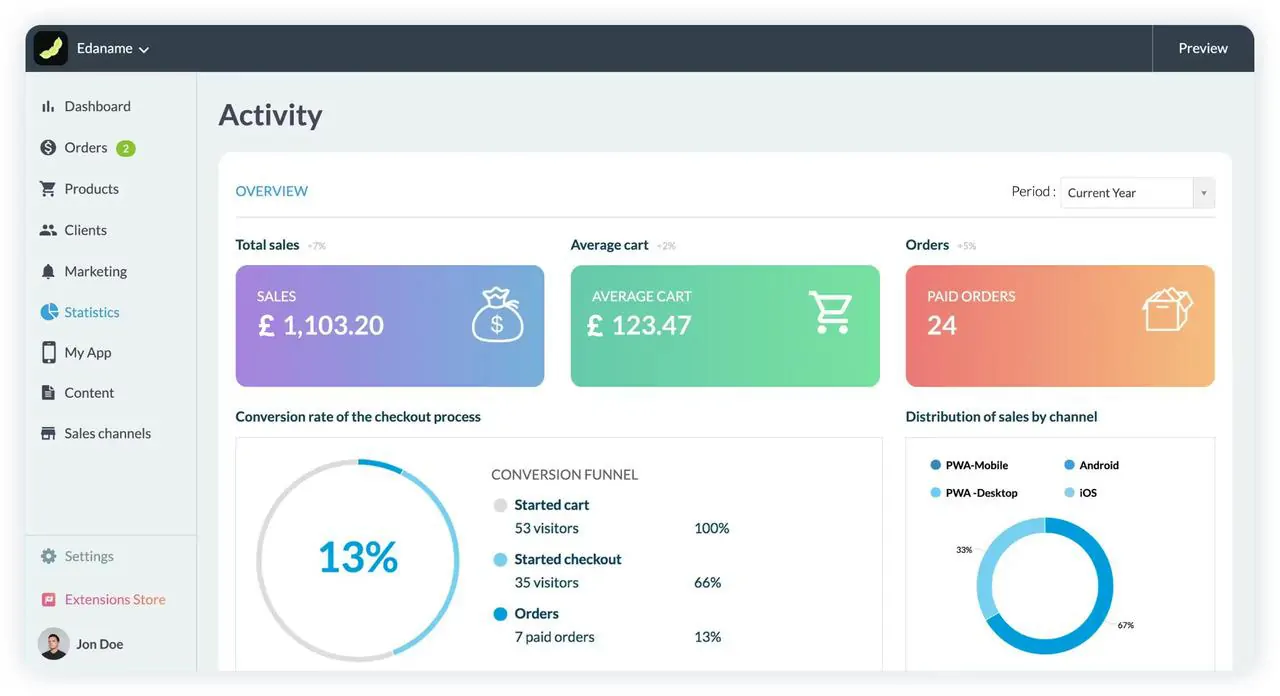The height and width of the screenshot is (696, 1280).
Task: Select the Clients people icon
Action: pyautogui.click(x=48, y=230)
